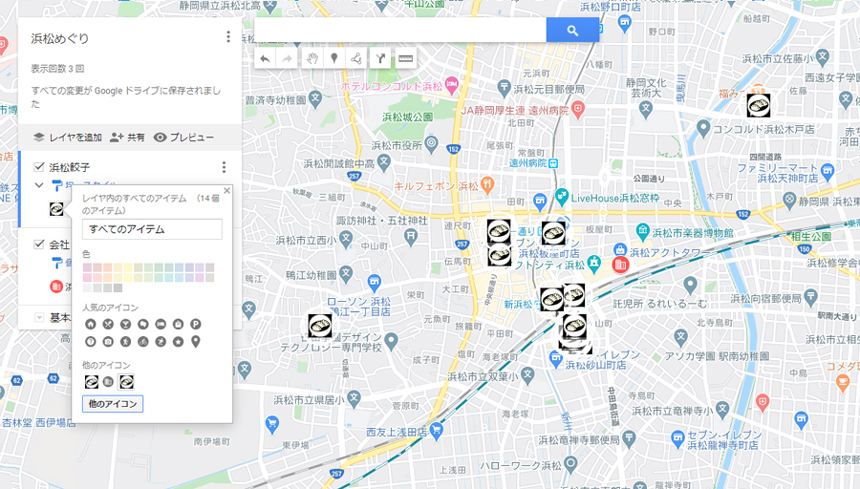Viewport: 860px width, 489px height.
Task: Choose the walking person icon
Action: coord(126,342)
